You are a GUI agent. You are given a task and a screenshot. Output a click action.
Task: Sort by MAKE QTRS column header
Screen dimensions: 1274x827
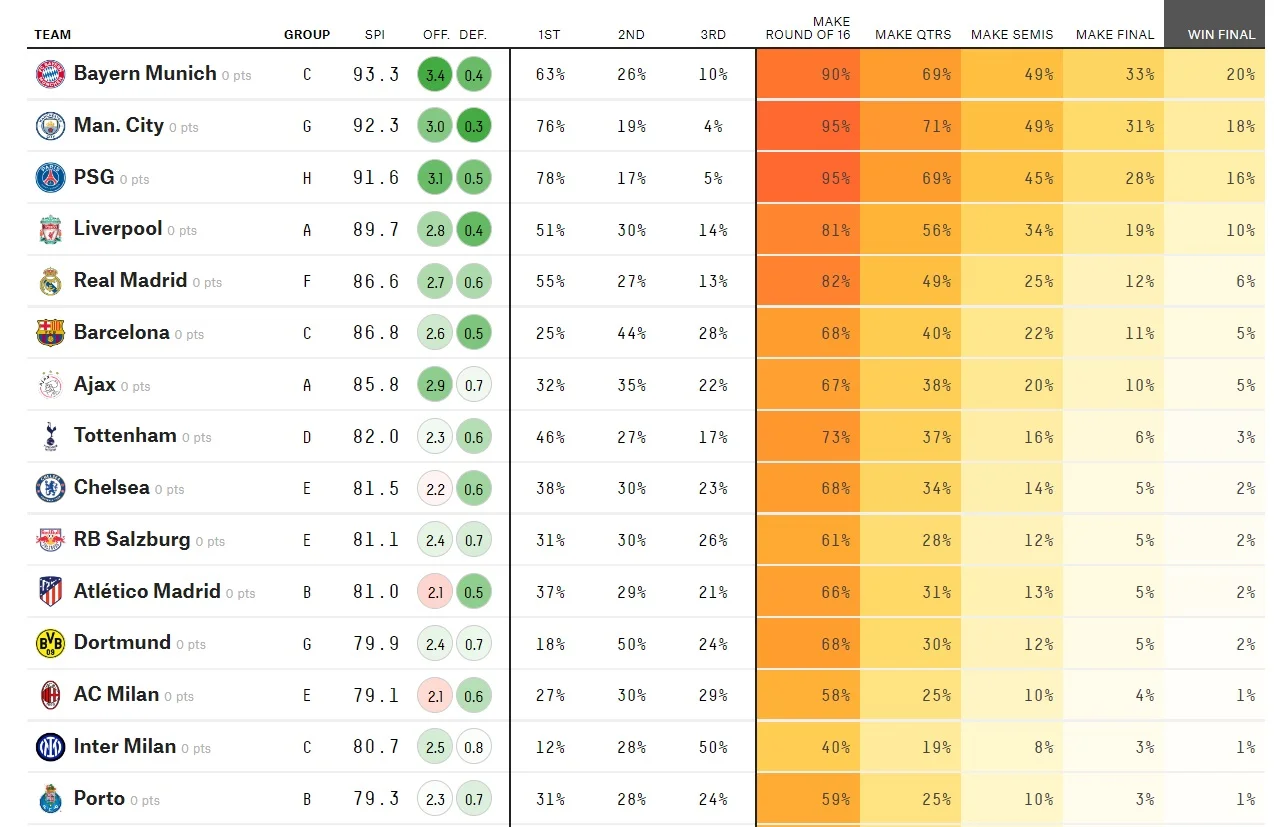click(x=913, y=34)
